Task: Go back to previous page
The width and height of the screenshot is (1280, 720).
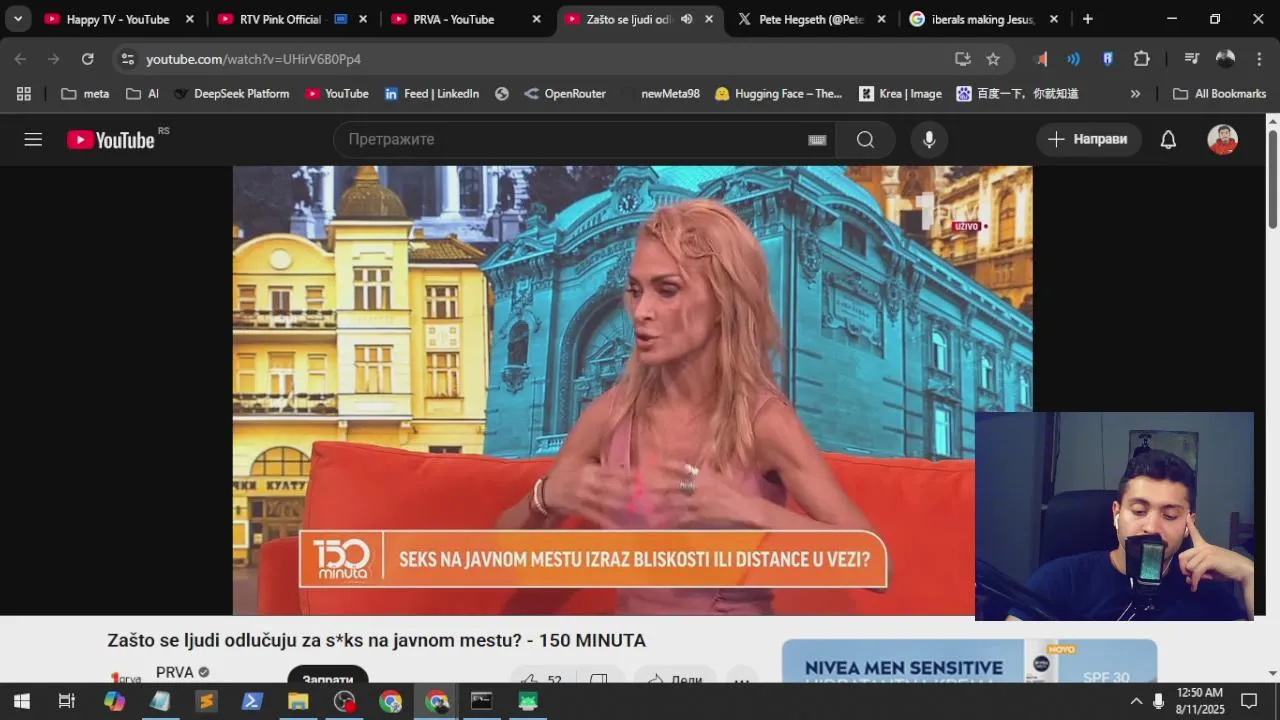Action: 20,59
